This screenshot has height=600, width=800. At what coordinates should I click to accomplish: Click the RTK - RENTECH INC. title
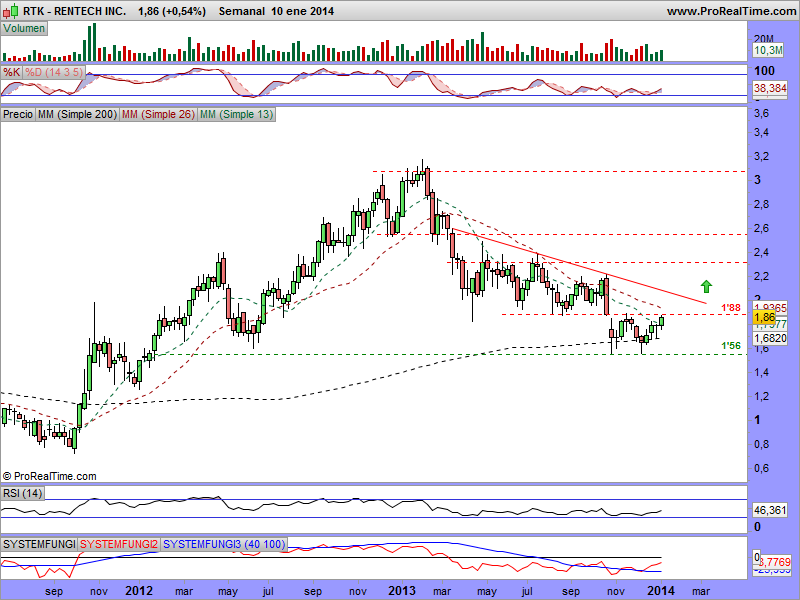click(x=74, y=11)
